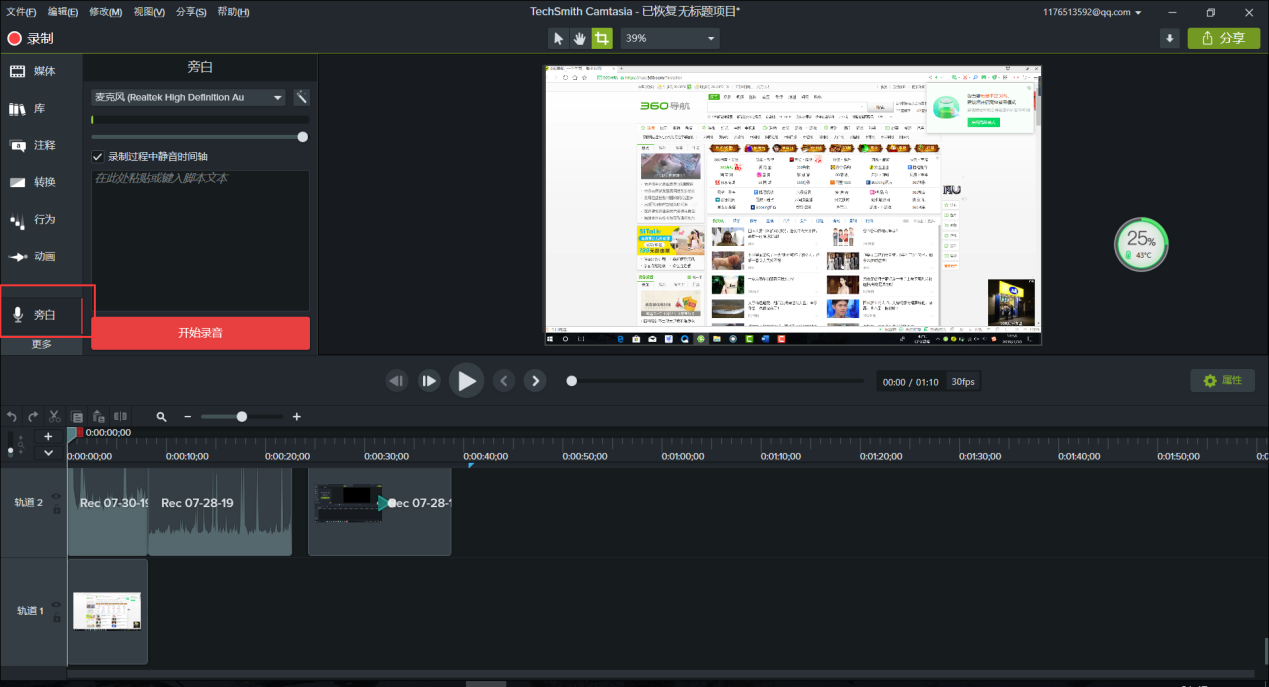Open the 属性 properties panel button
The height and width of the screenshot is (687, 1269).
coord(1222,380)
